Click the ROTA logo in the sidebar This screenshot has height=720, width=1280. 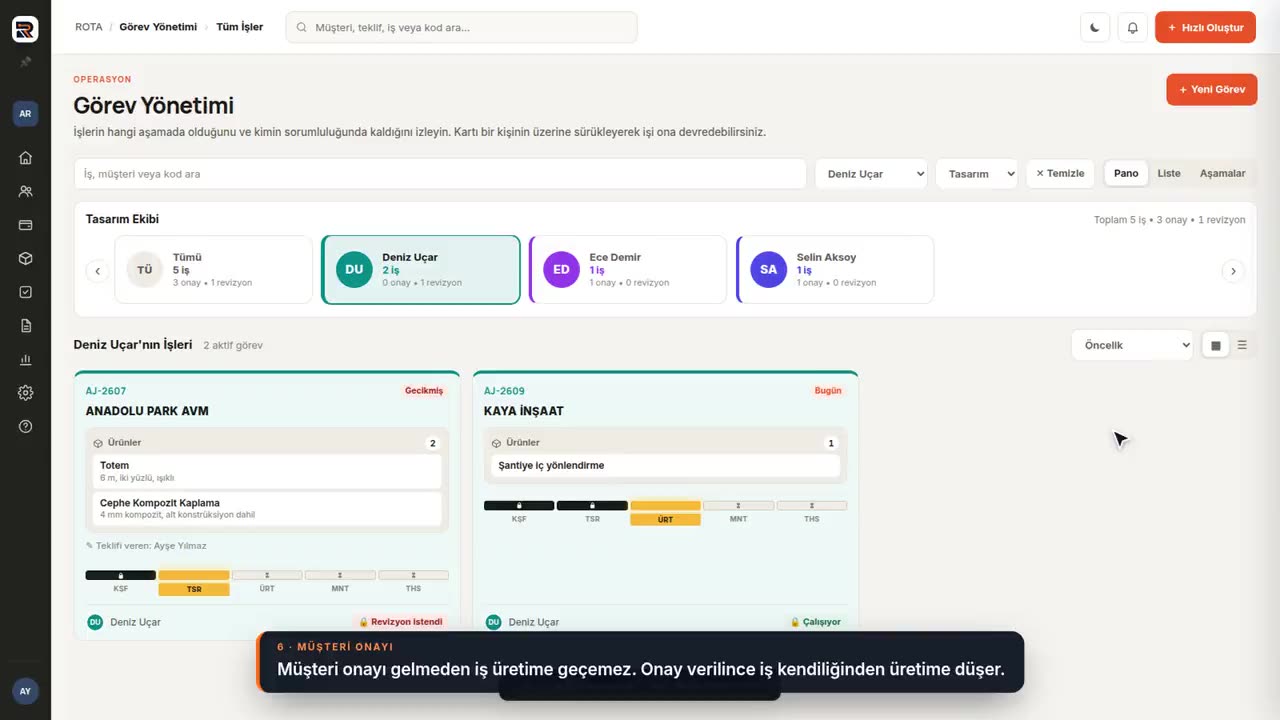[25, 29]
